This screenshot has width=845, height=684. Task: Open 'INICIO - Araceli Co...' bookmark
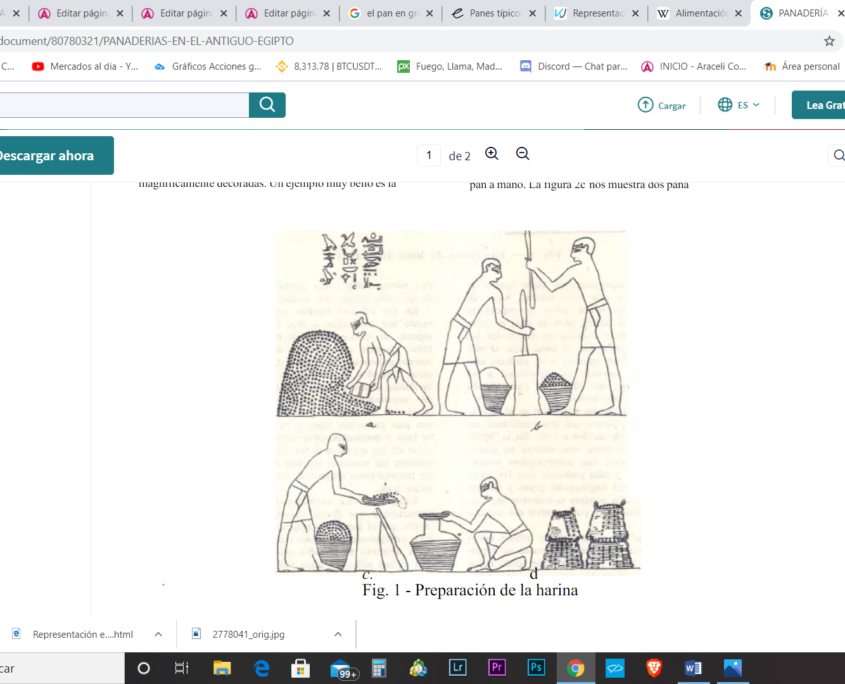pos(694,66)
